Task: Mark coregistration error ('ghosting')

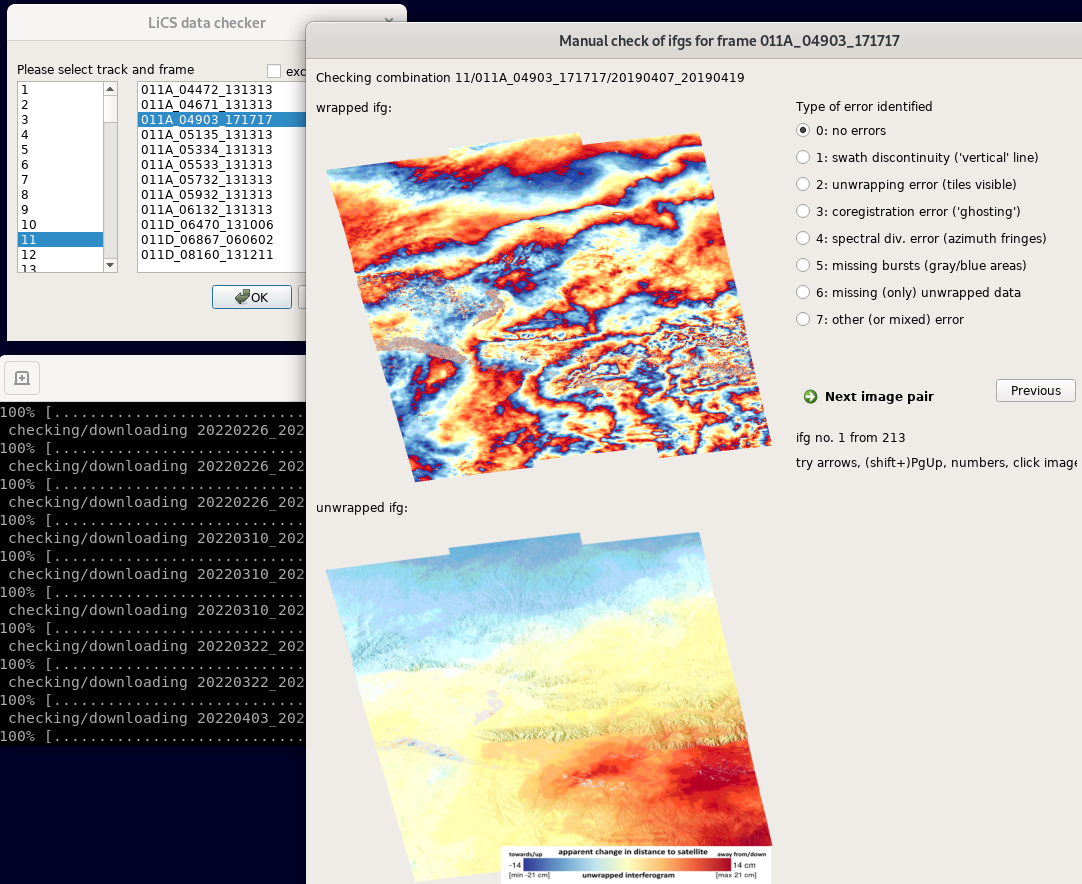Action: (908, 211)
